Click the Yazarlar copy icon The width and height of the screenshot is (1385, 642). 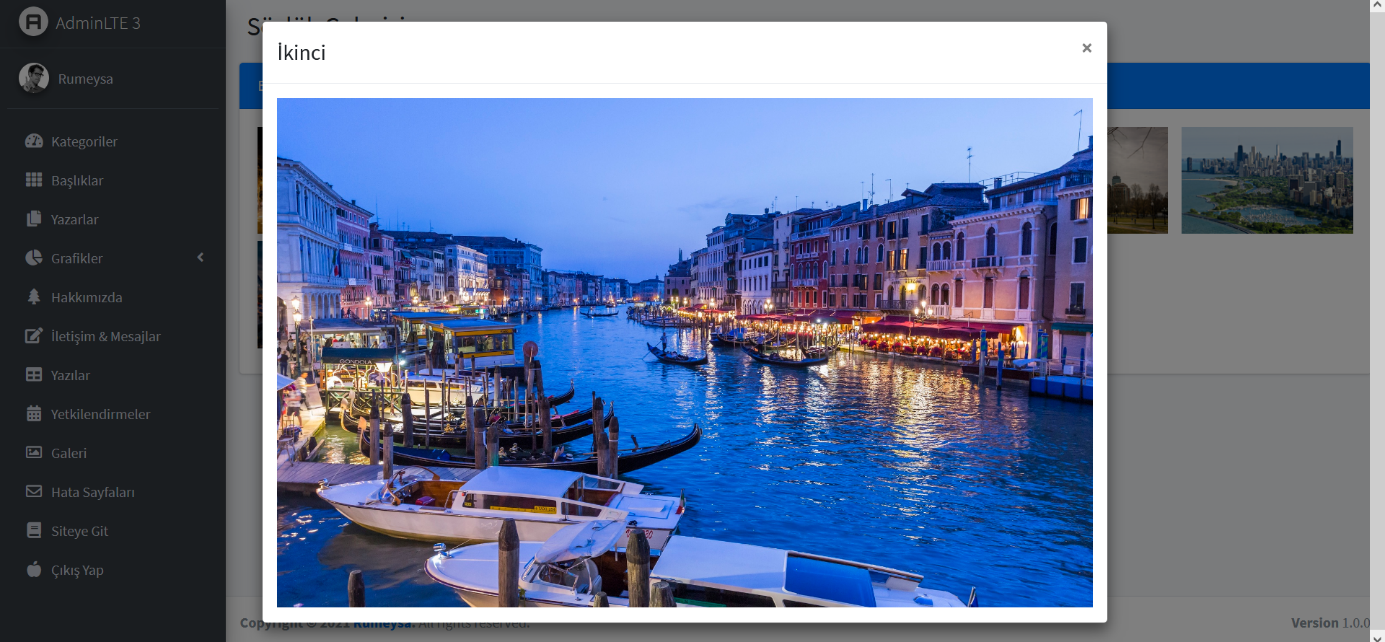click(x=34, y=219)
